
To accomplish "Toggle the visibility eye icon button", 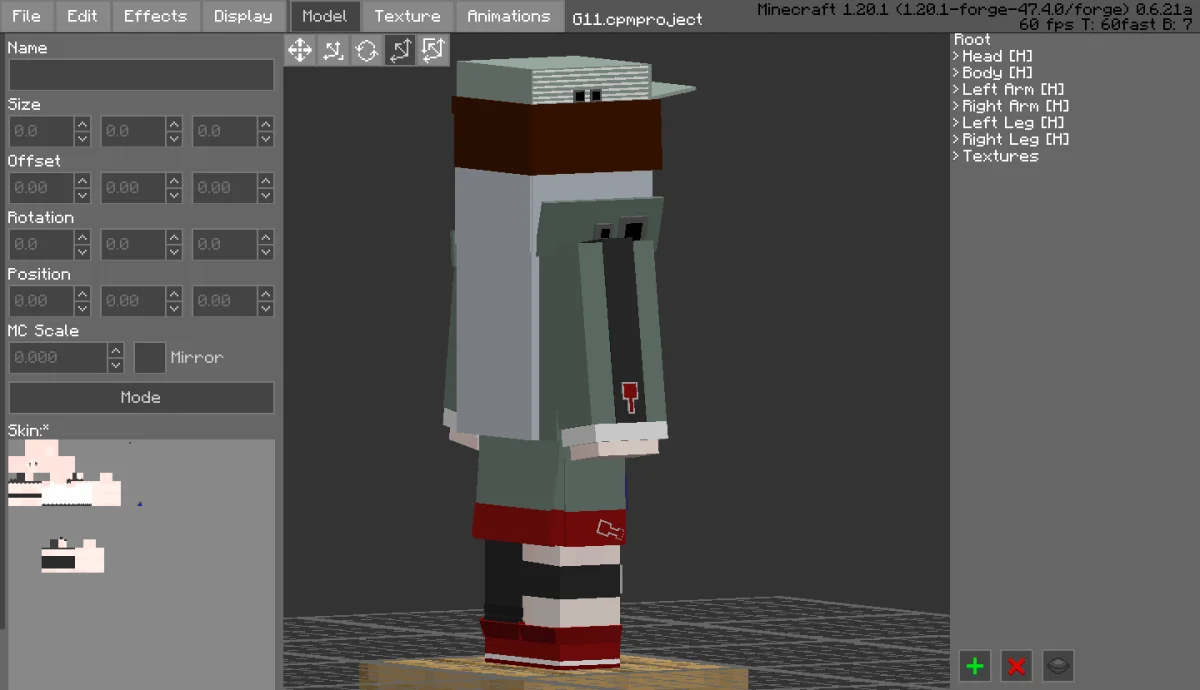I will point(1059,665).
